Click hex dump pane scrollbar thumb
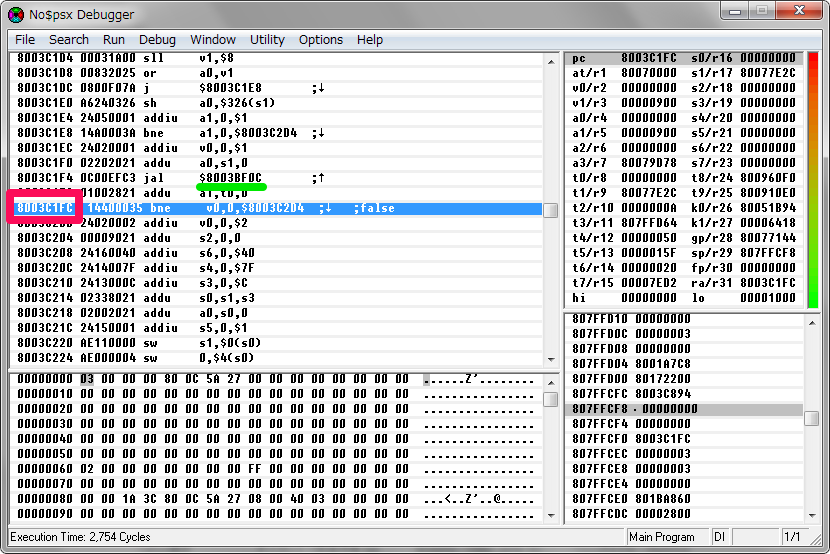 pos(551,399)
